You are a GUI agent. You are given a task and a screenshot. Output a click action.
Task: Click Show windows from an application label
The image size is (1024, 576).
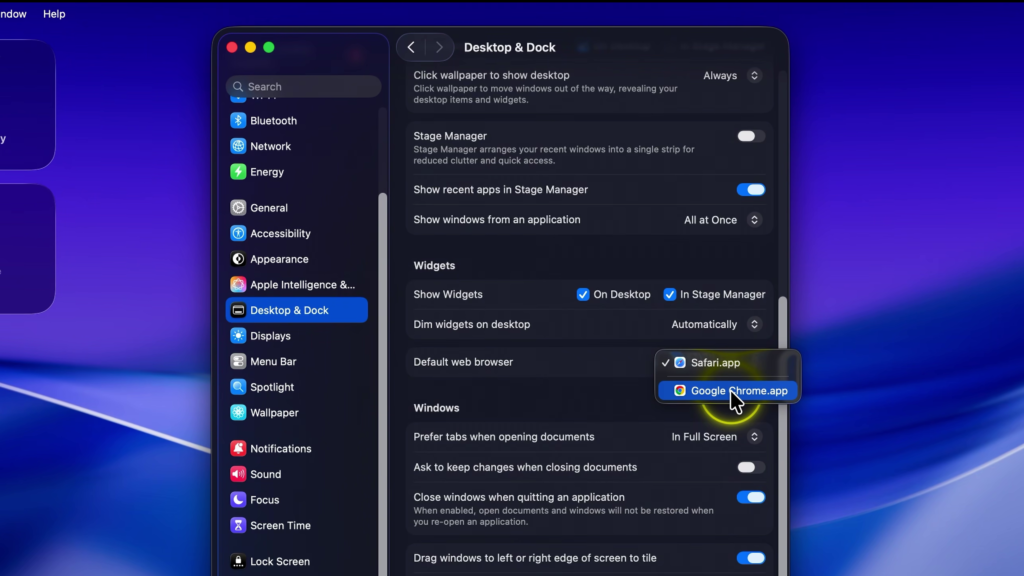496,219
